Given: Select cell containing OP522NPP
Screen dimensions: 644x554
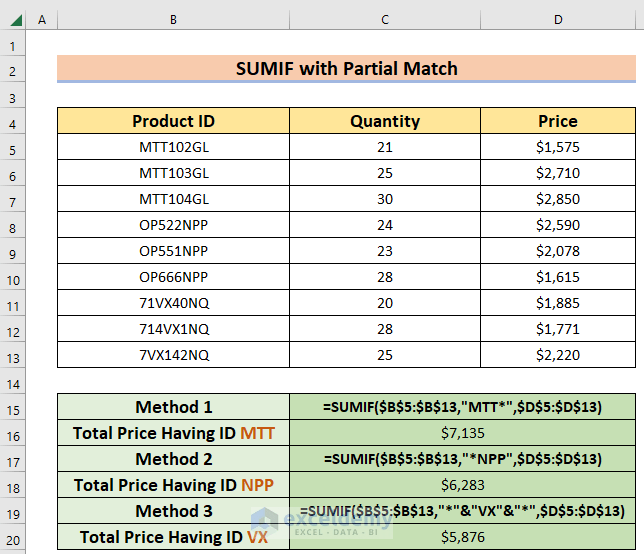Looking at the screenshot, I should click(x=173, y=225).
